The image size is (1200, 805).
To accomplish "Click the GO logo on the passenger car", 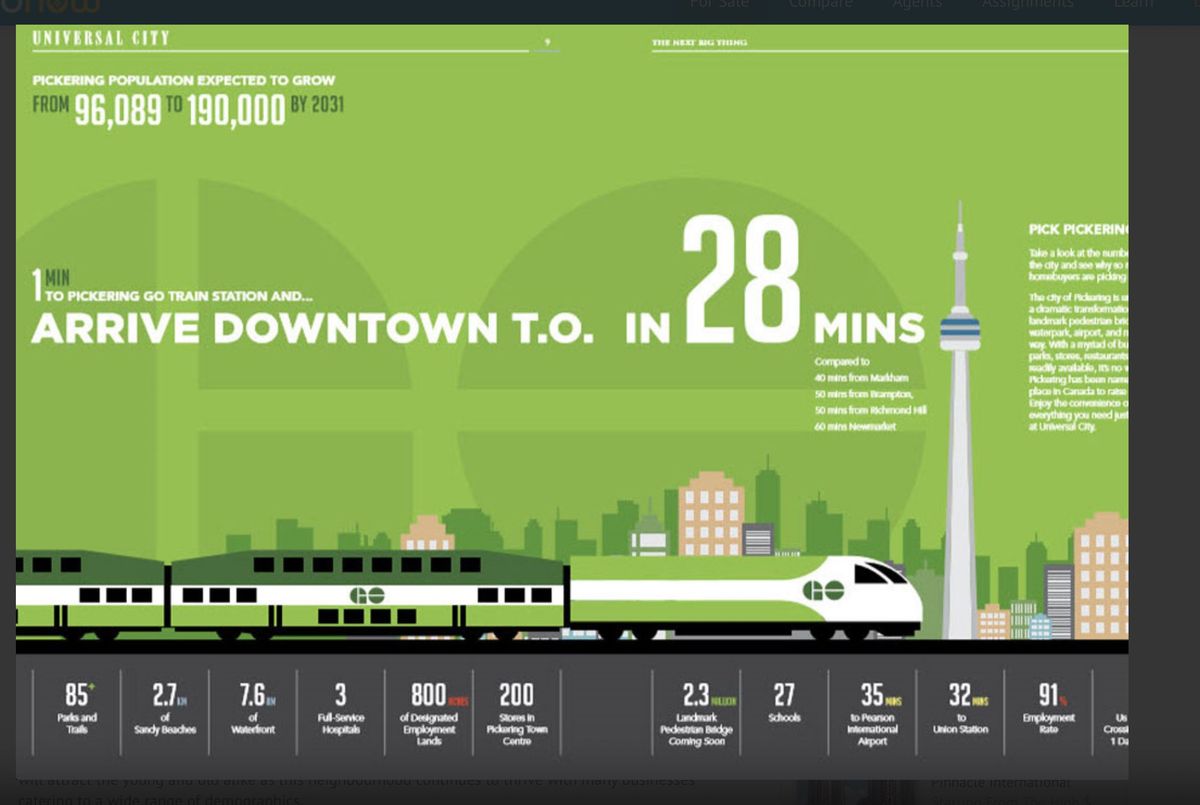I will pyautogui.click(x=367, y=595).
